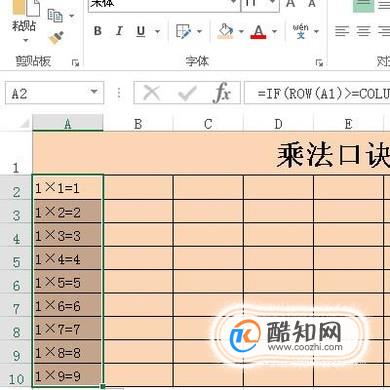Click the phonetic guide wén icon
390x390 pixels.
(301, 31)
